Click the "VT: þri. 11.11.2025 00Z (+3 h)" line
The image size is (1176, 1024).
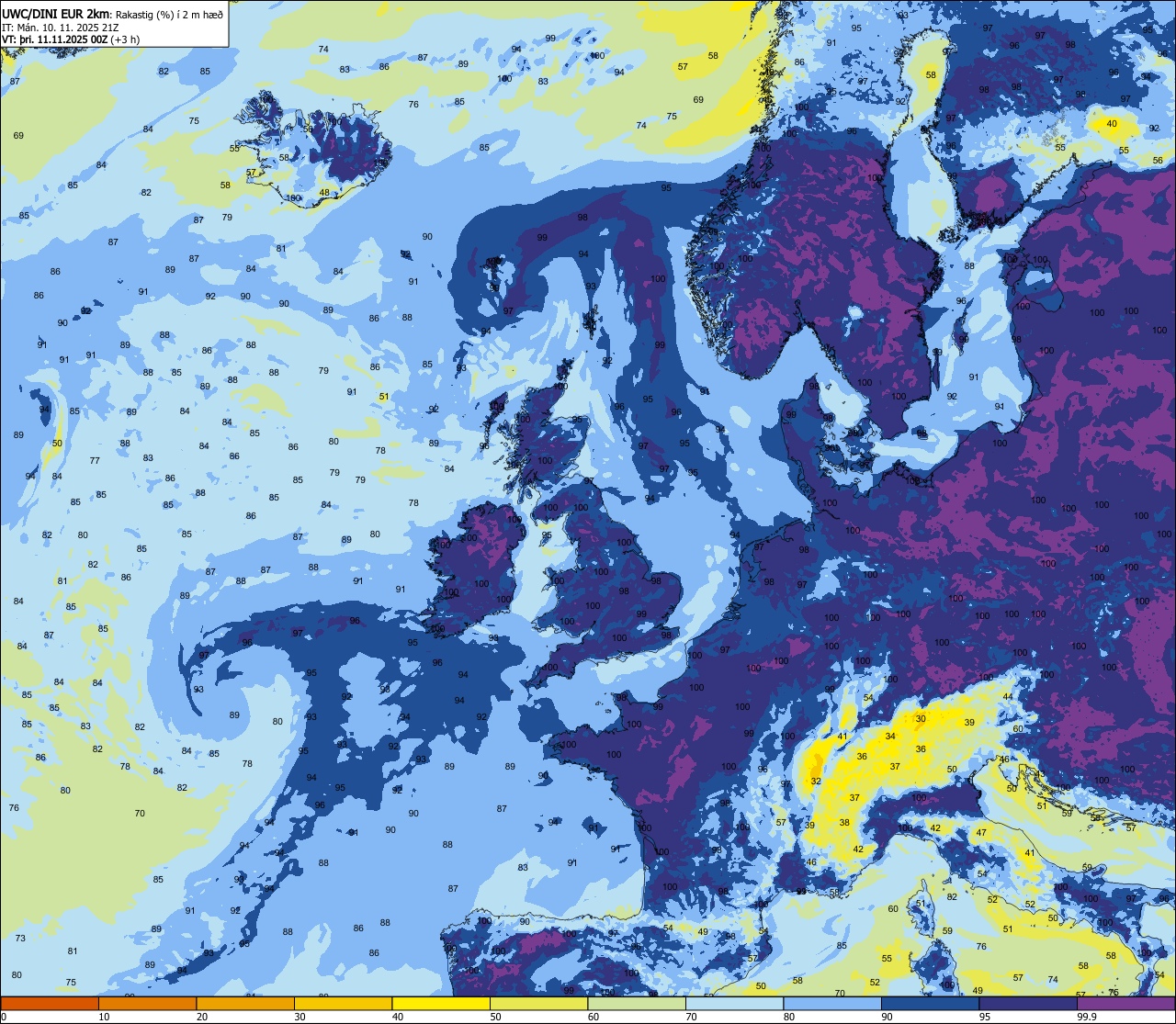click(x=71, y=39)
